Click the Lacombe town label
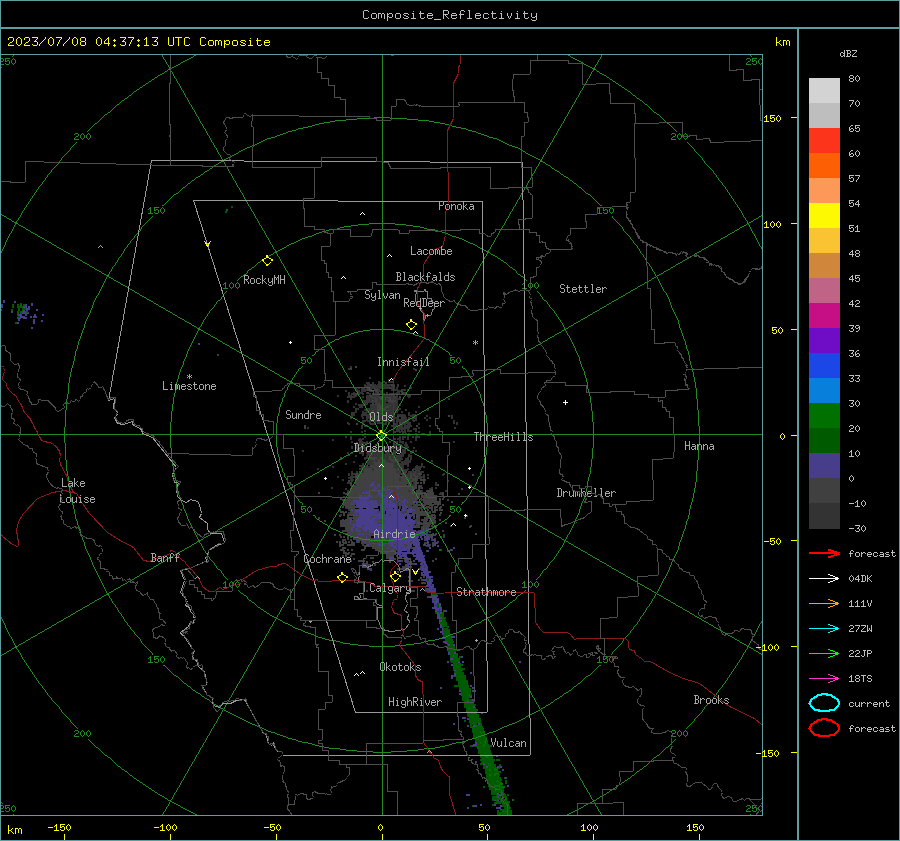Viewport: 900px width, 841px height. [431, 251]
